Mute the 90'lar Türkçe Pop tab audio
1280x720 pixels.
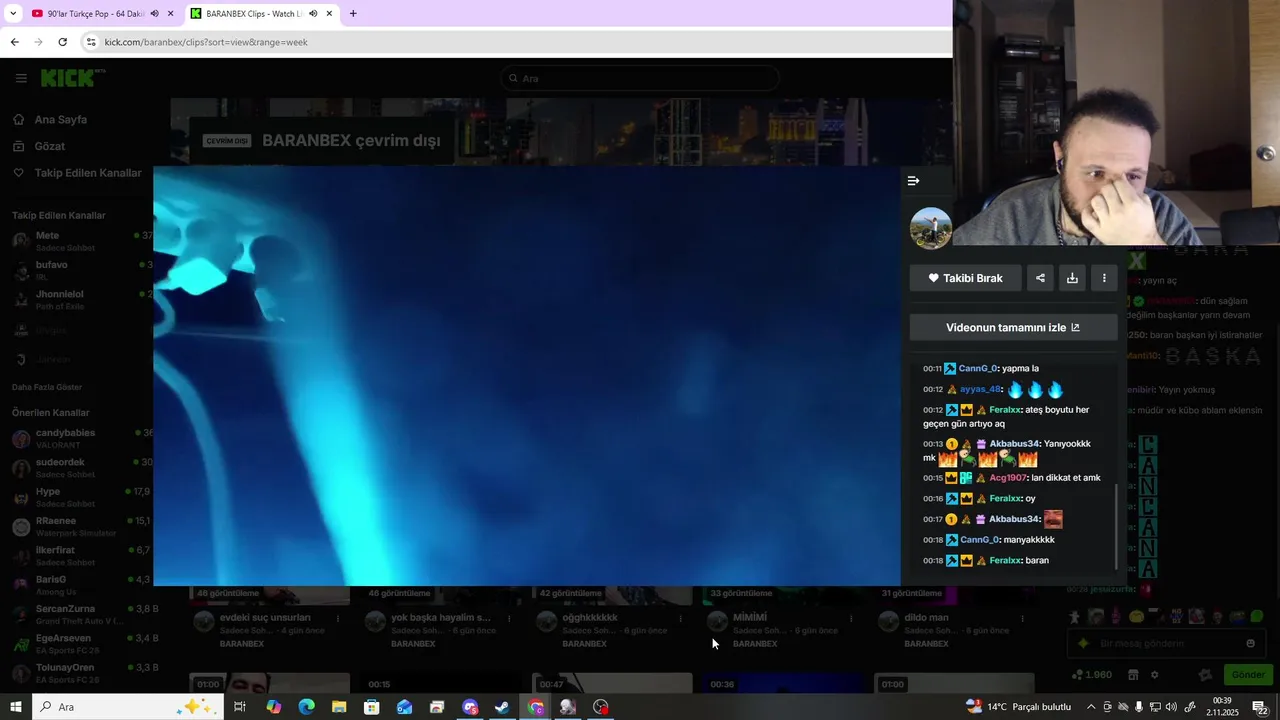point(154,14)
